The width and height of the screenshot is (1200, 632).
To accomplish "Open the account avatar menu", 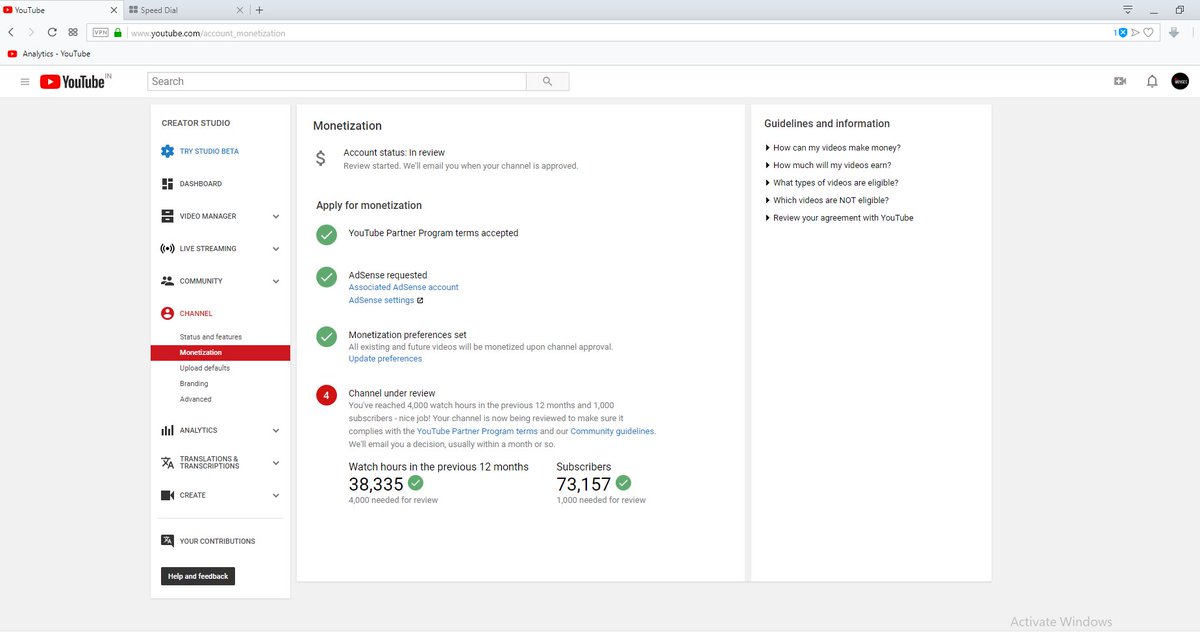I will [1180, 82].
